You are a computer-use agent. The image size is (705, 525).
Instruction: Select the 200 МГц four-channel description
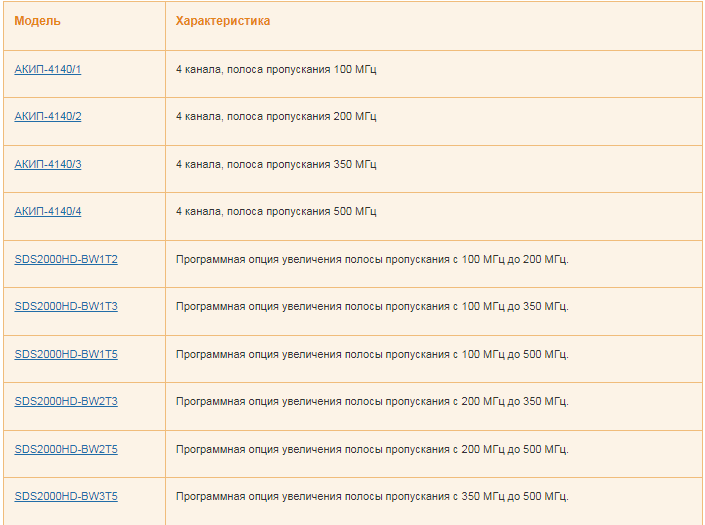(x=276, y=117)
